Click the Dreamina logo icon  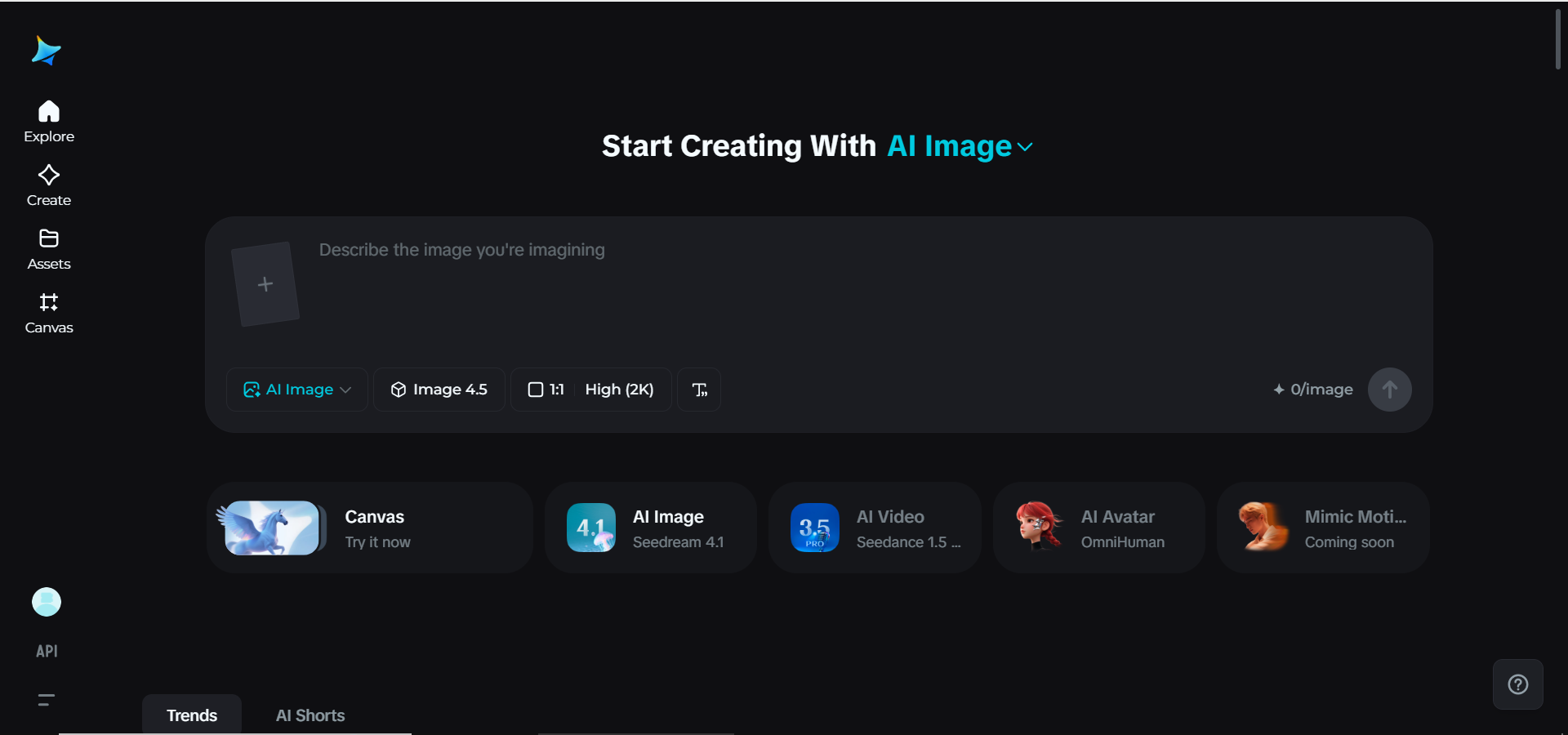click(46, 51)
